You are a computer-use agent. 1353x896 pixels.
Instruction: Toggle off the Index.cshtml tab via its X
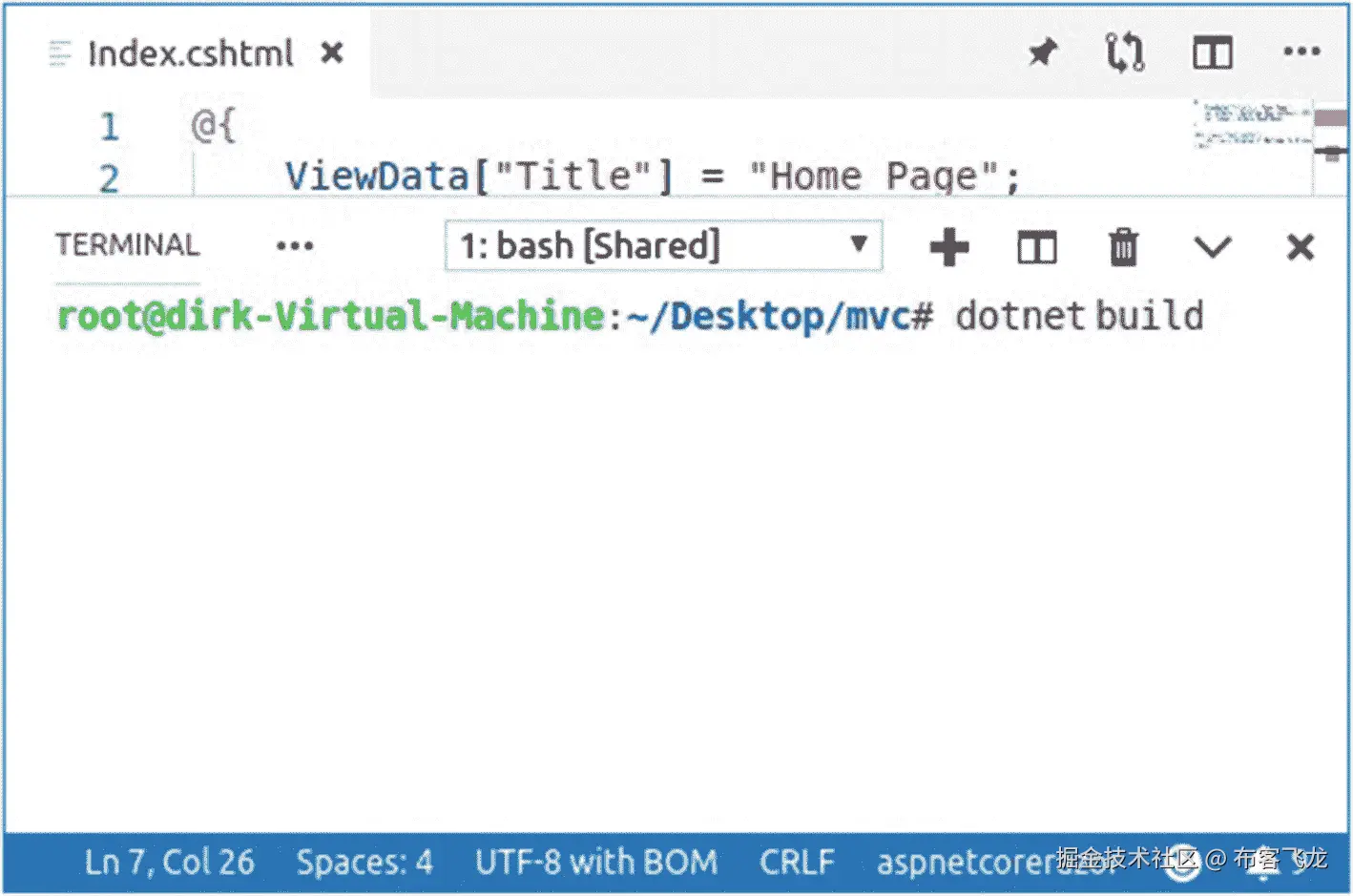[330, 53]
